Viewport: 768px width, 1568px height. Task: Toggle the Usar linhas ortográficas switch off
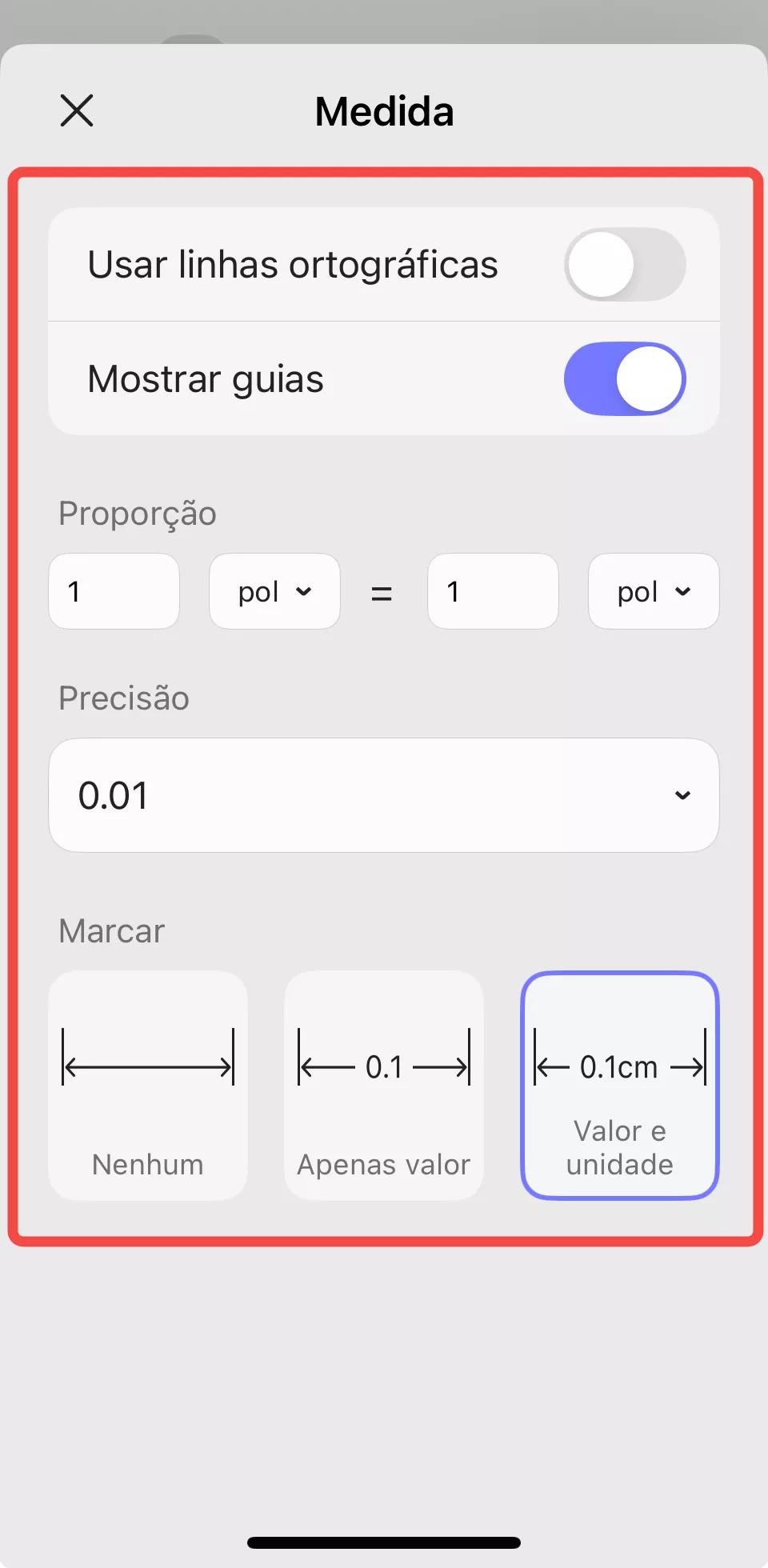pos(624,264)
